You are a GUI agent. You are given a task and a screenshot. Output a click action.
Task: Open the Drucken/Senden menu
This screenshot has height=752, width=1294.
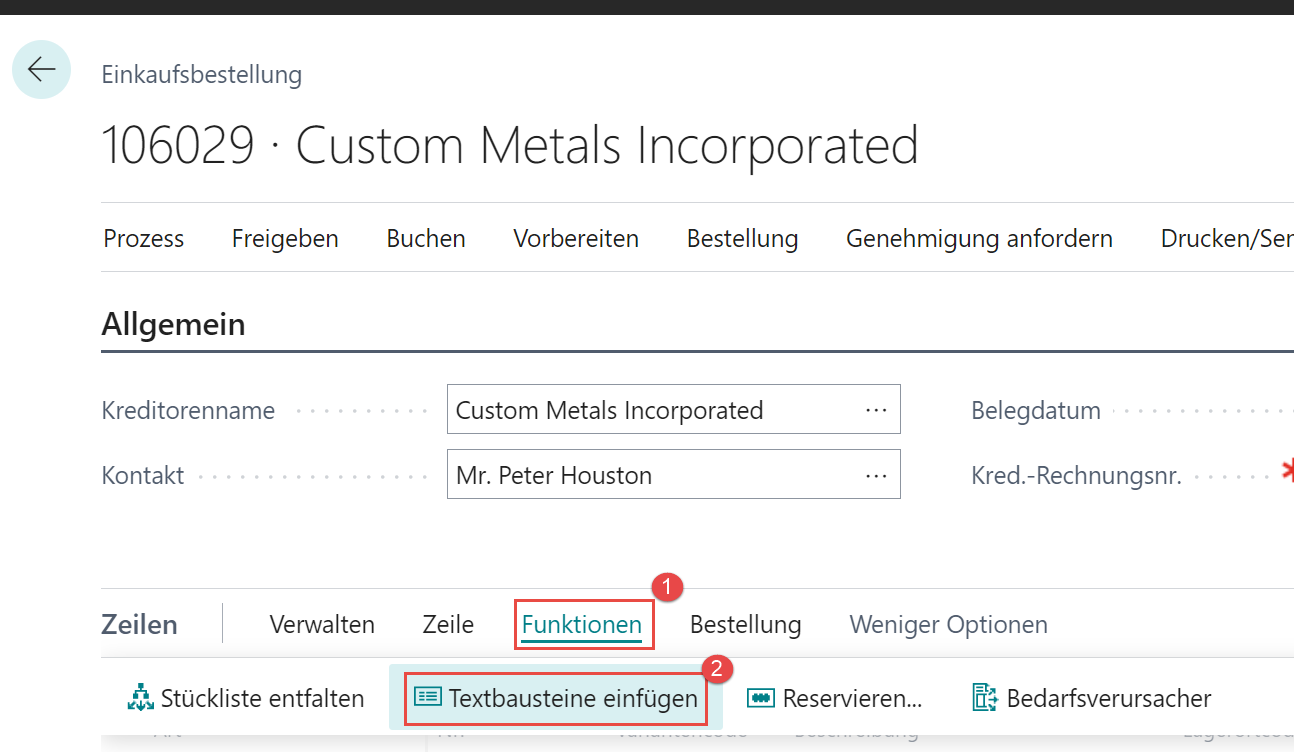[x=1227, y=239]
